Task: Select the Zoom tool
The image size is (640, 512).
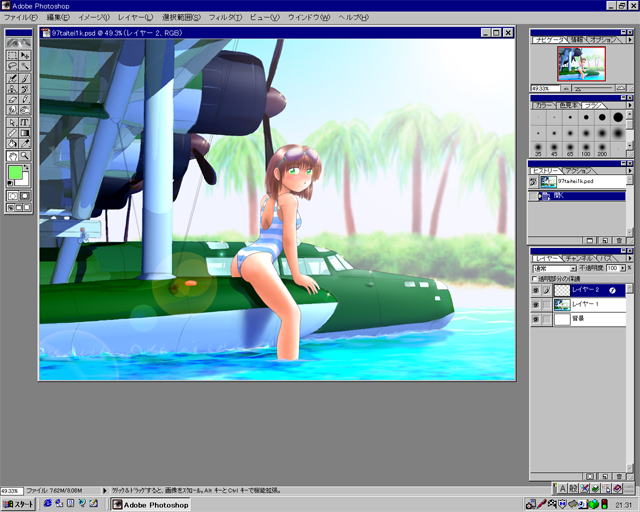Action: [x=25, y=156]
